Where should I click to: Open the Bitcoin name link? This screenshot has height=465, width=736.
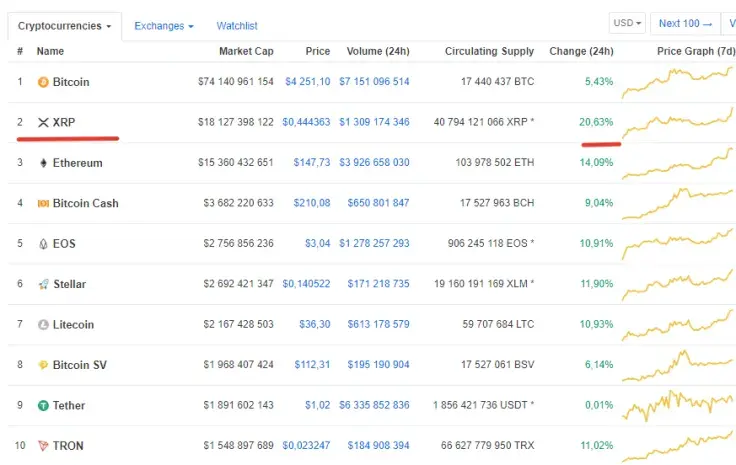point(71,82)
